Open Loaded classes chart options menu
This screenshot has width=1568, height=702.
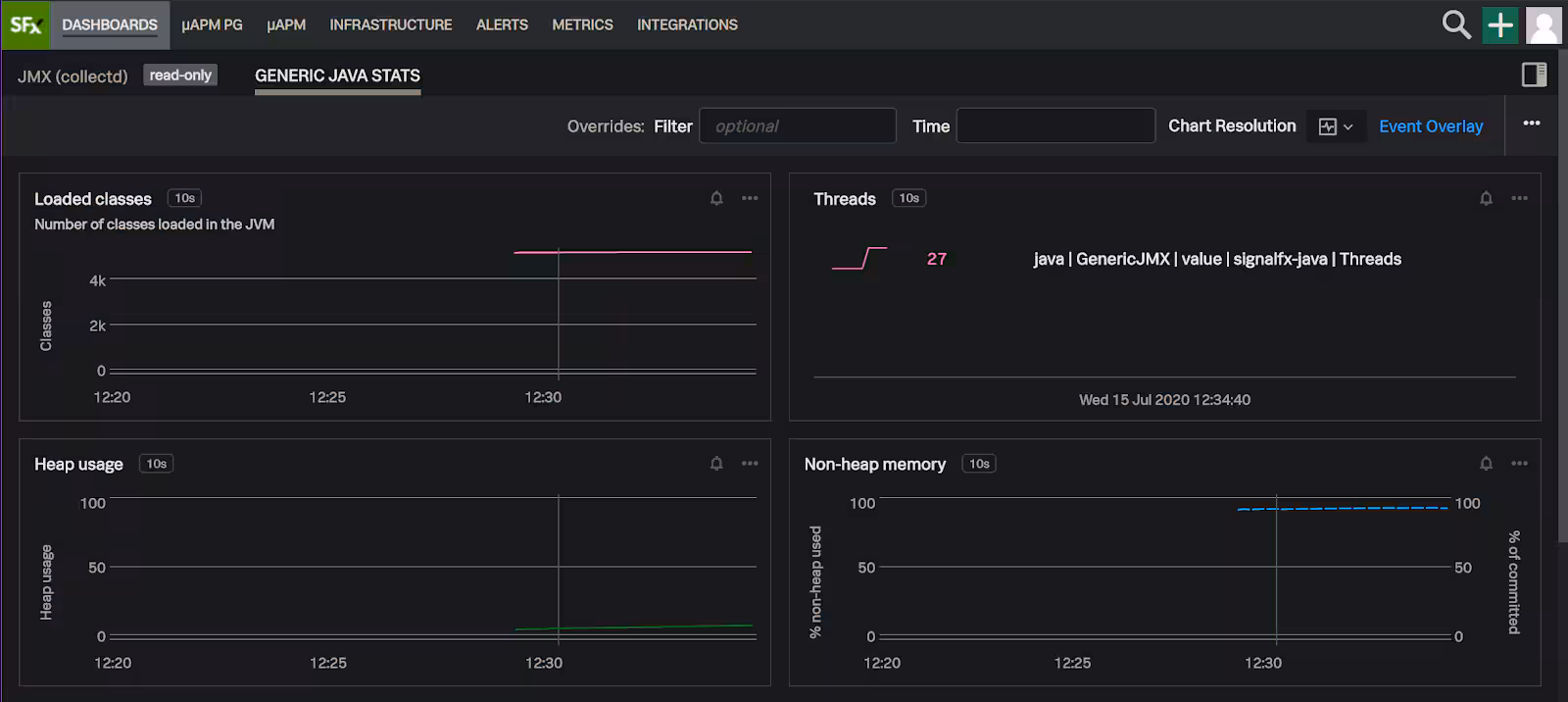coord(750,198)
